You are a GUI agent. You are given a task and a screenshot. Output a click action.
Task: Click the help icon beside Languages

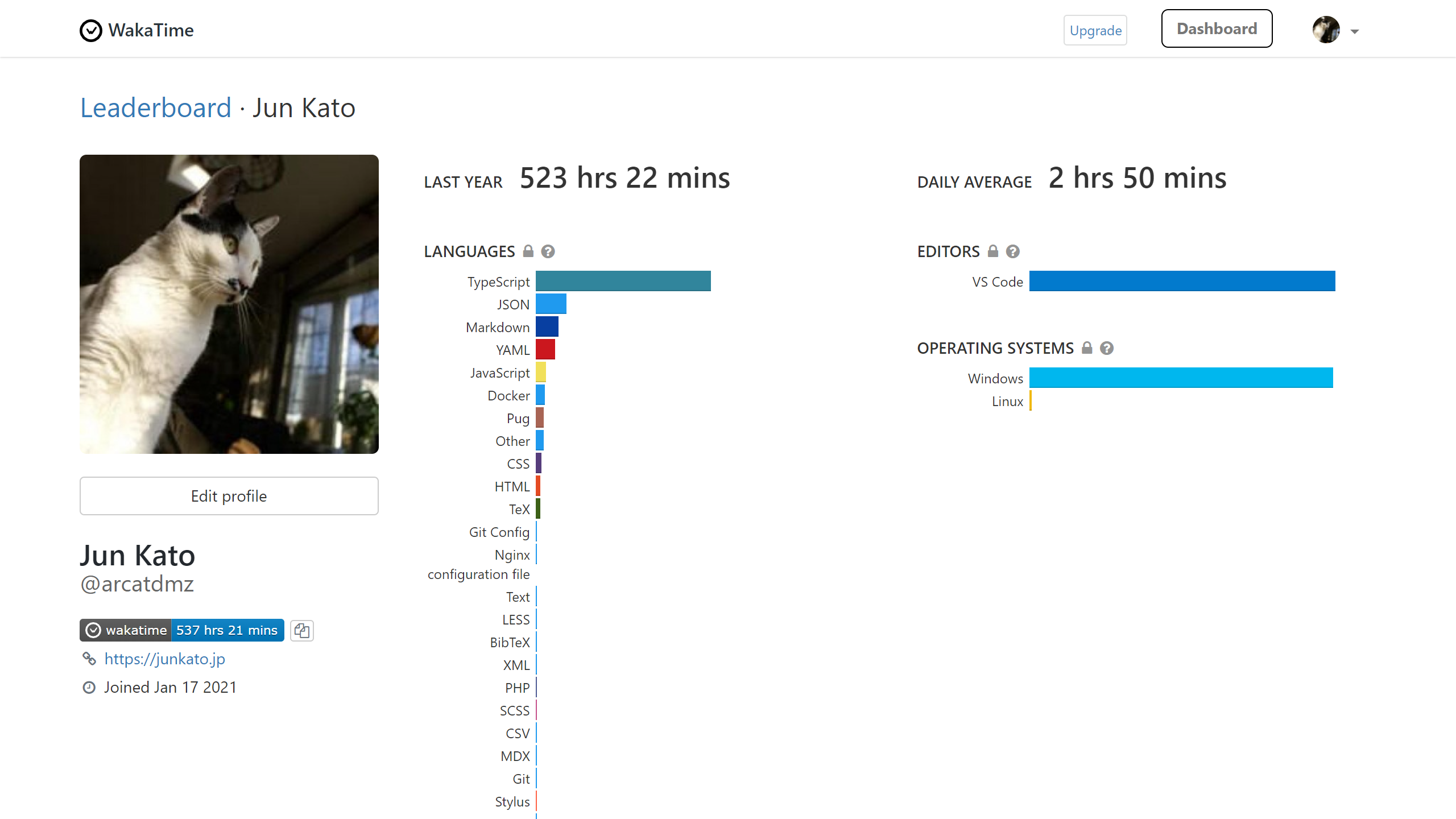pyautogui.click(x=548, y=251)
